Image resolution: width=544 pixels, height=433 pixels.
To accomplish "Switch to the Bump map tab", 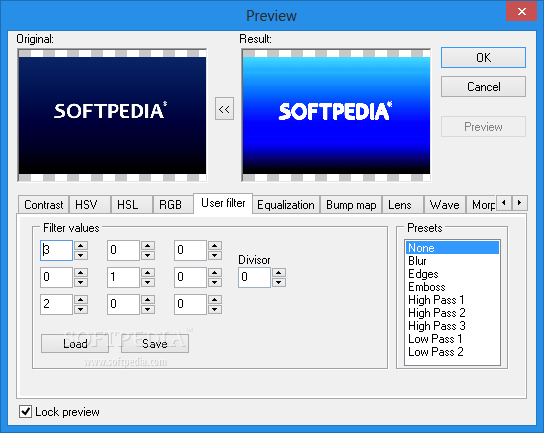I will click(351, 205).
